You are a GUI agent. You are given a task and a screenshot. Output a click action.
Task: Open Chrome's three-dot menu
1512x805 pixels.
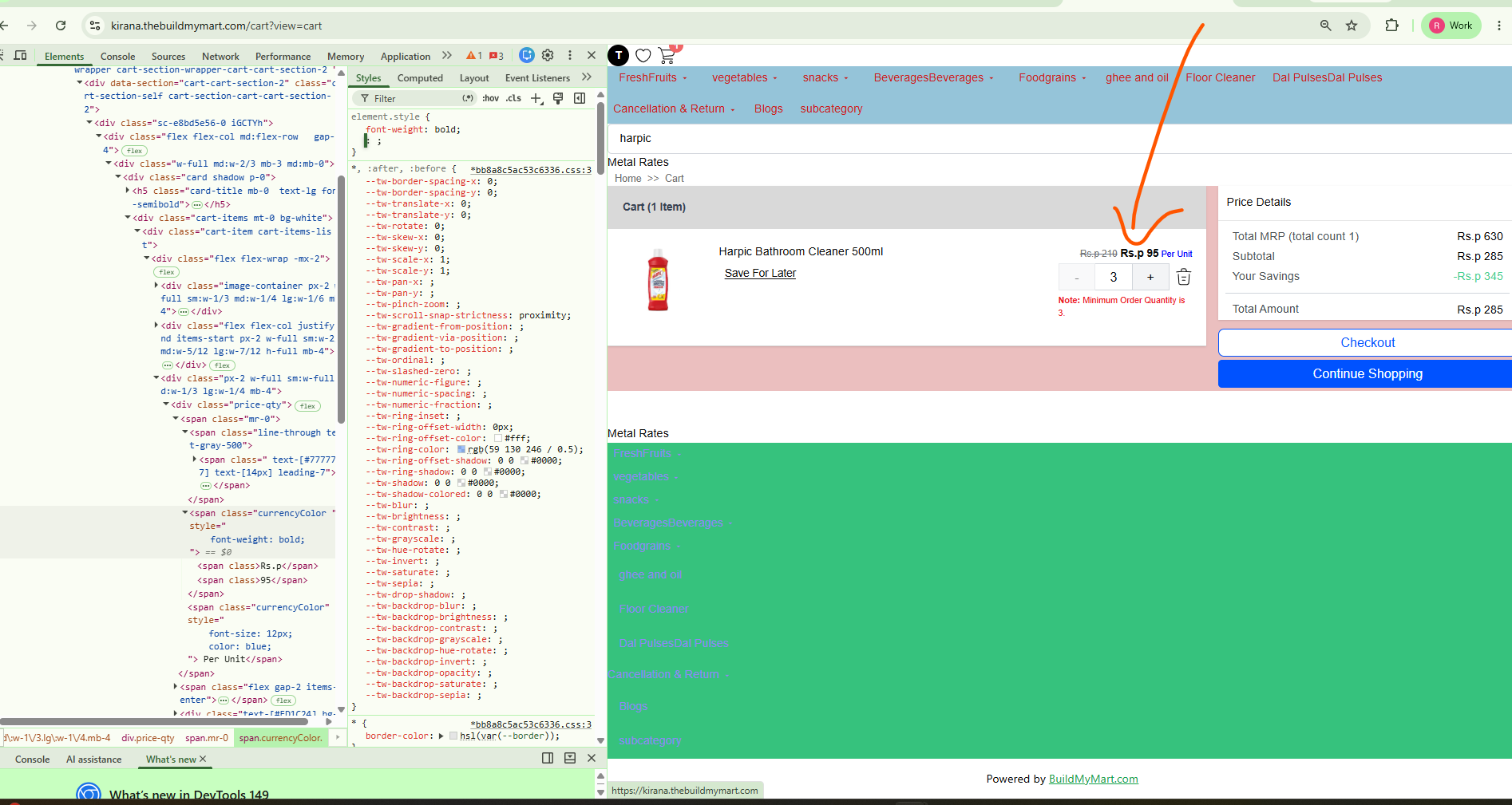click(x=1499, y=26)
